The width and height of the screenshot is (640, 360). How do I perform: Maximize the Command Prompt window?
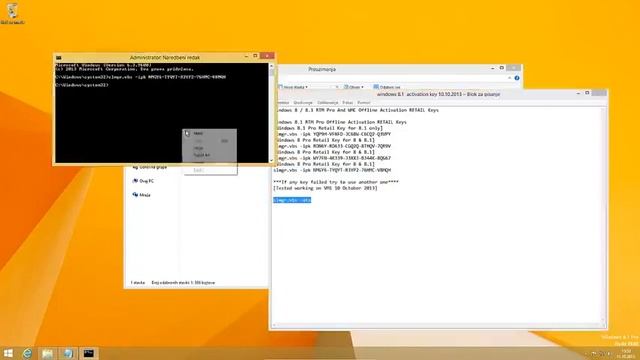pos(256,56)
